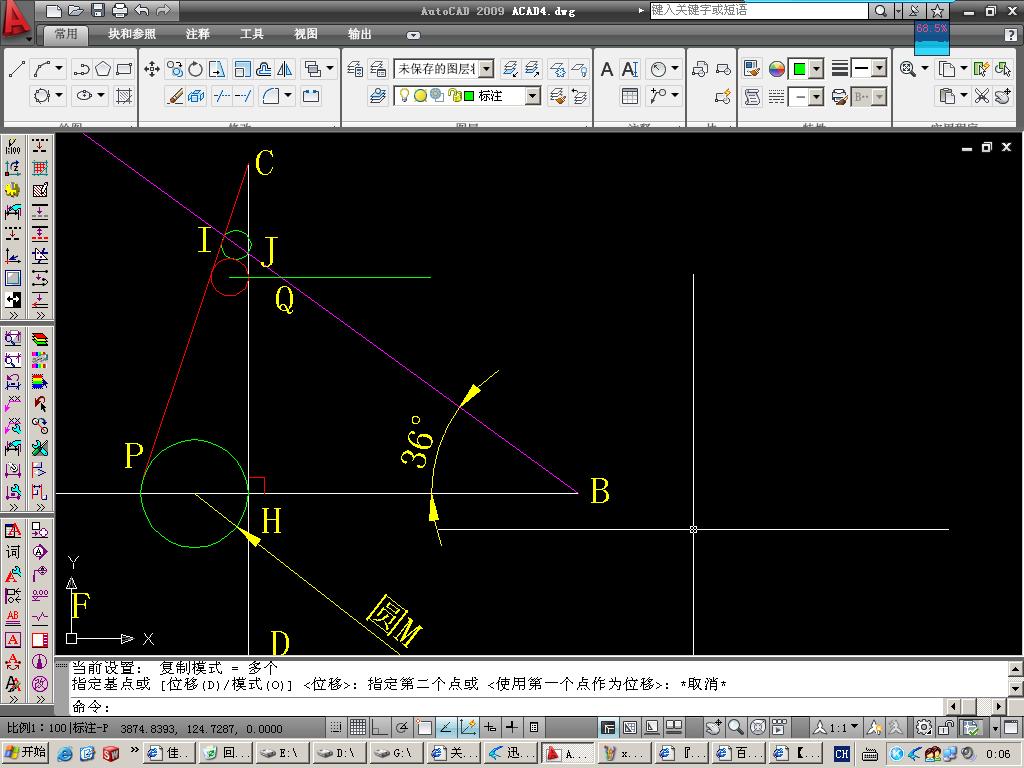
Task: Select the Rectangle drawing tool
Action: point(123,69)
